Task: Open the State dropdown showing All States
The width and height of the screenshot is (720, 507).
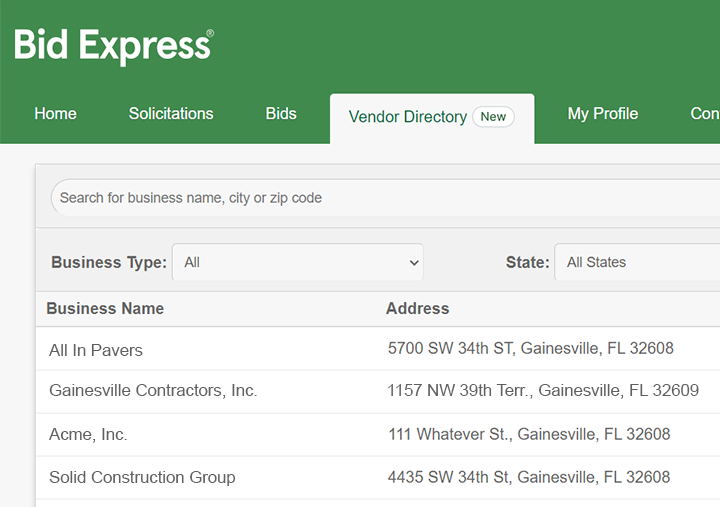Action: 636,262
